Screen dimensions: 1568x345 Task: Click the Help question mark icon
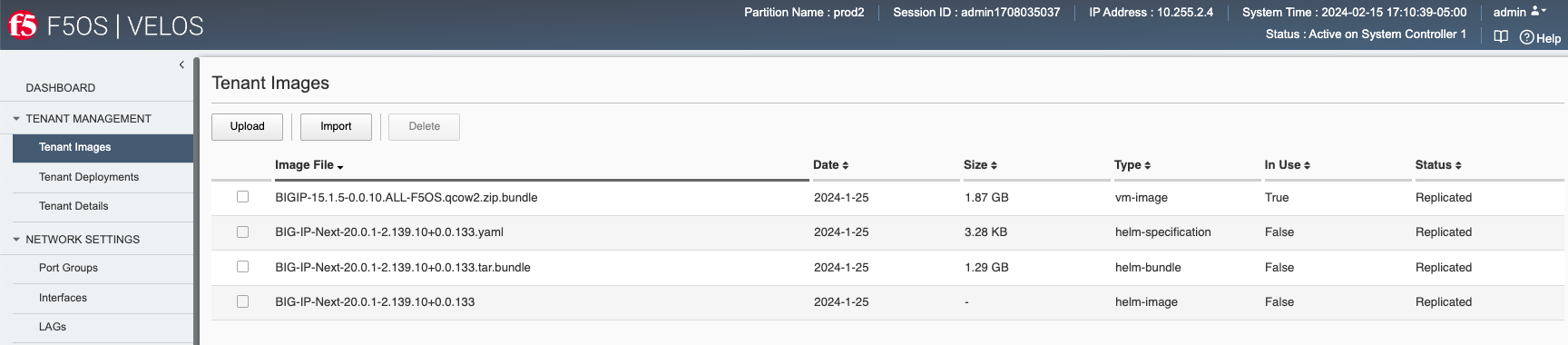(1526, 37)
